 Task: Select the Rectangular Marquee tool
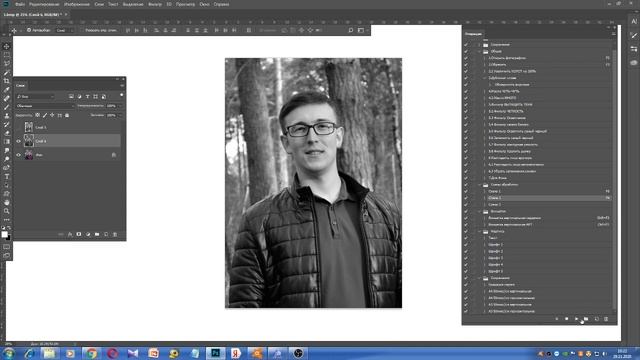(x=7, y=55)
